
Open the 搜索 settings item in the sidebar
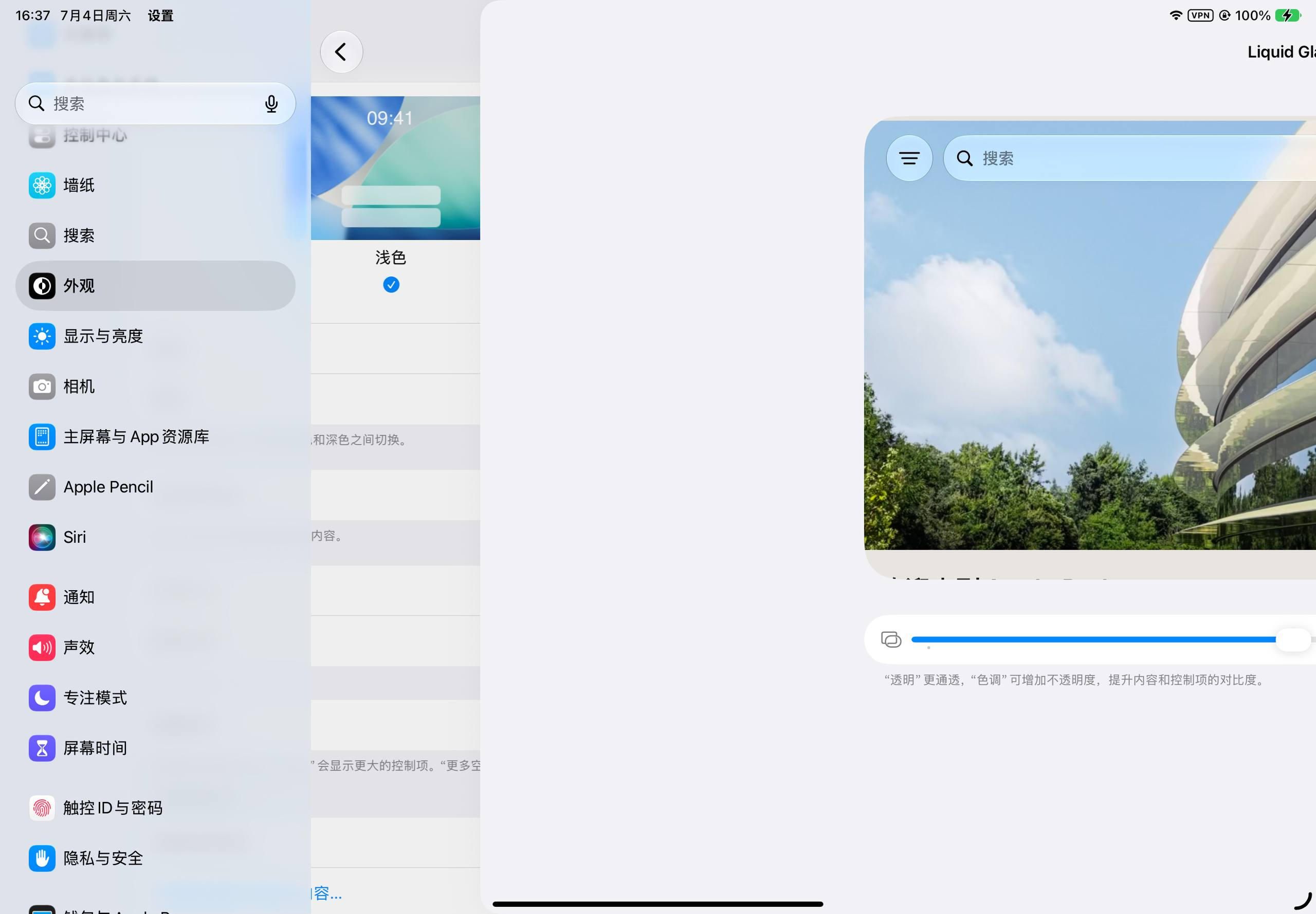(x=155, y=235)
